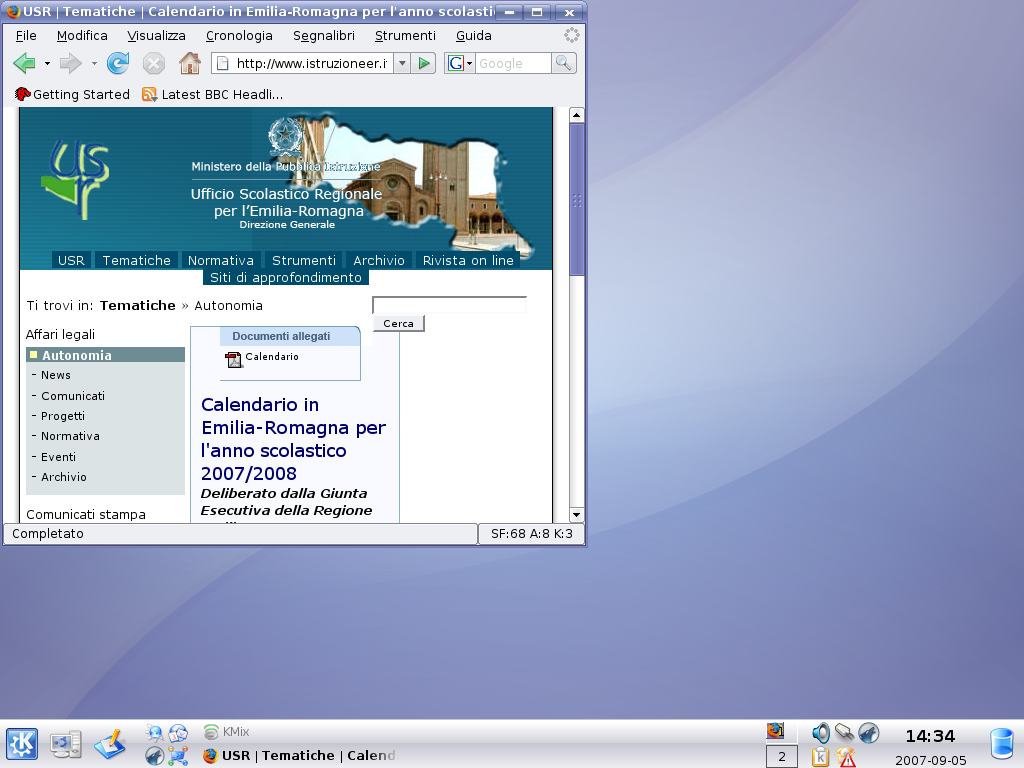Open the Calendario PDF attachment icon

click(234, 359)
